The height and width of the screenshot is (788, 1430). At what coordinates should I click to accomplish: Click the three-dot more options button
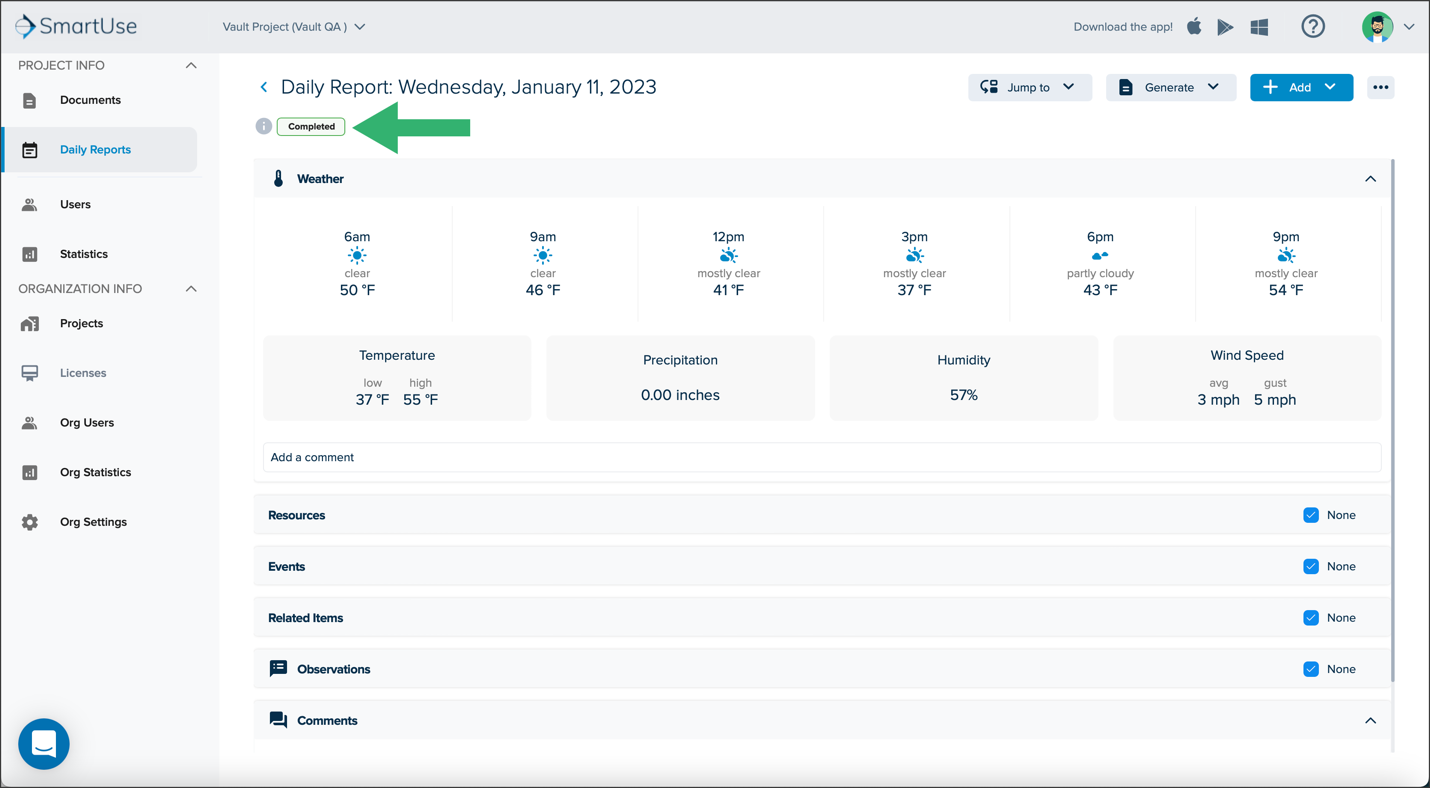(1381, 87)
